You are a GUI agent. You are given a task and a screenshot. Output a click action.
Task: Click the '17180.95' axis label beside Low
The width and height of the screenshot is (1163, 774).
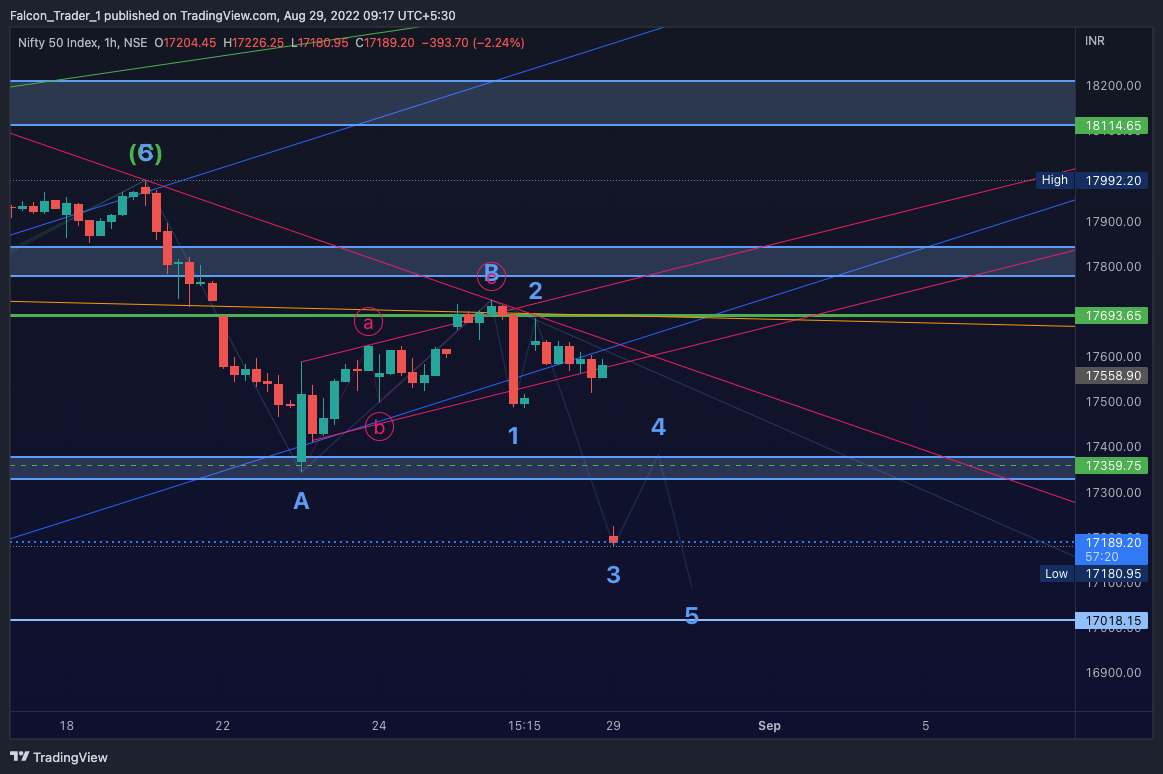point(1112,574)
